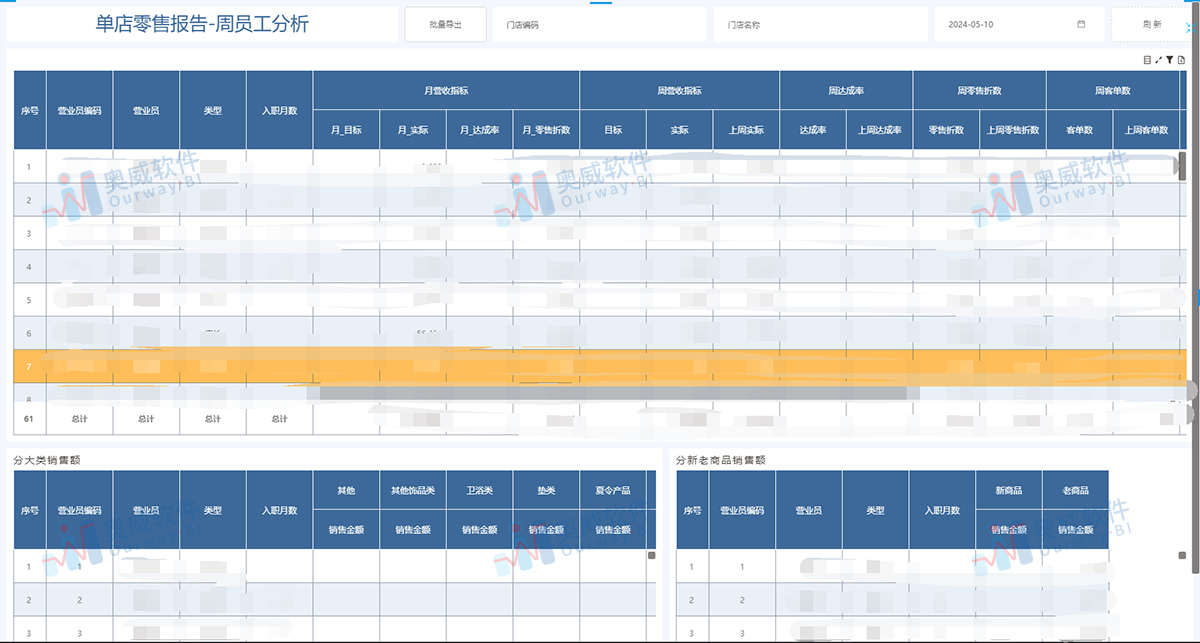Click the 批量导出 button

[445, 24]
